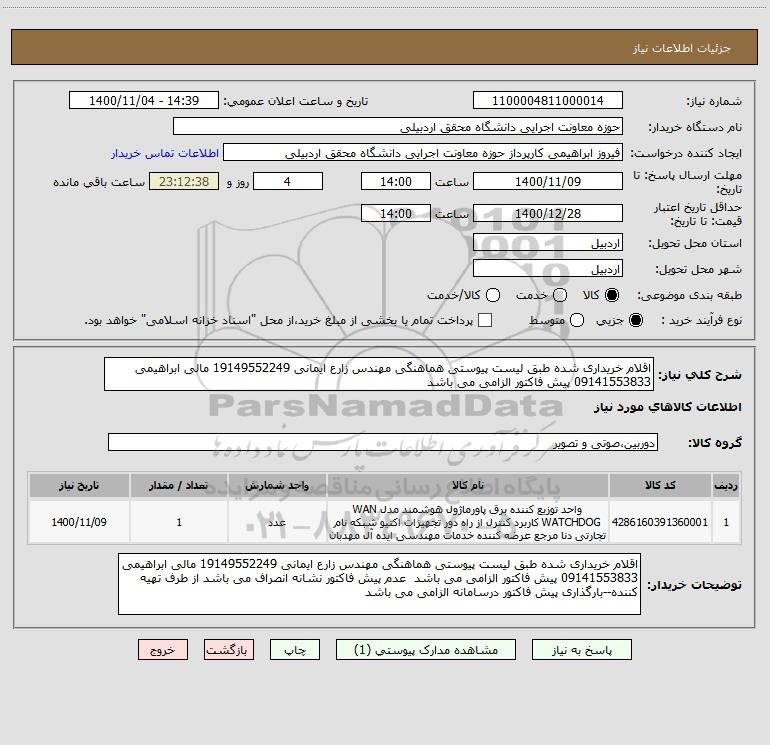Image resolution: width=770 pixels, height=745 pixels.
Task: Open اطلاعات تماس خریدار link
Action: 165,153
